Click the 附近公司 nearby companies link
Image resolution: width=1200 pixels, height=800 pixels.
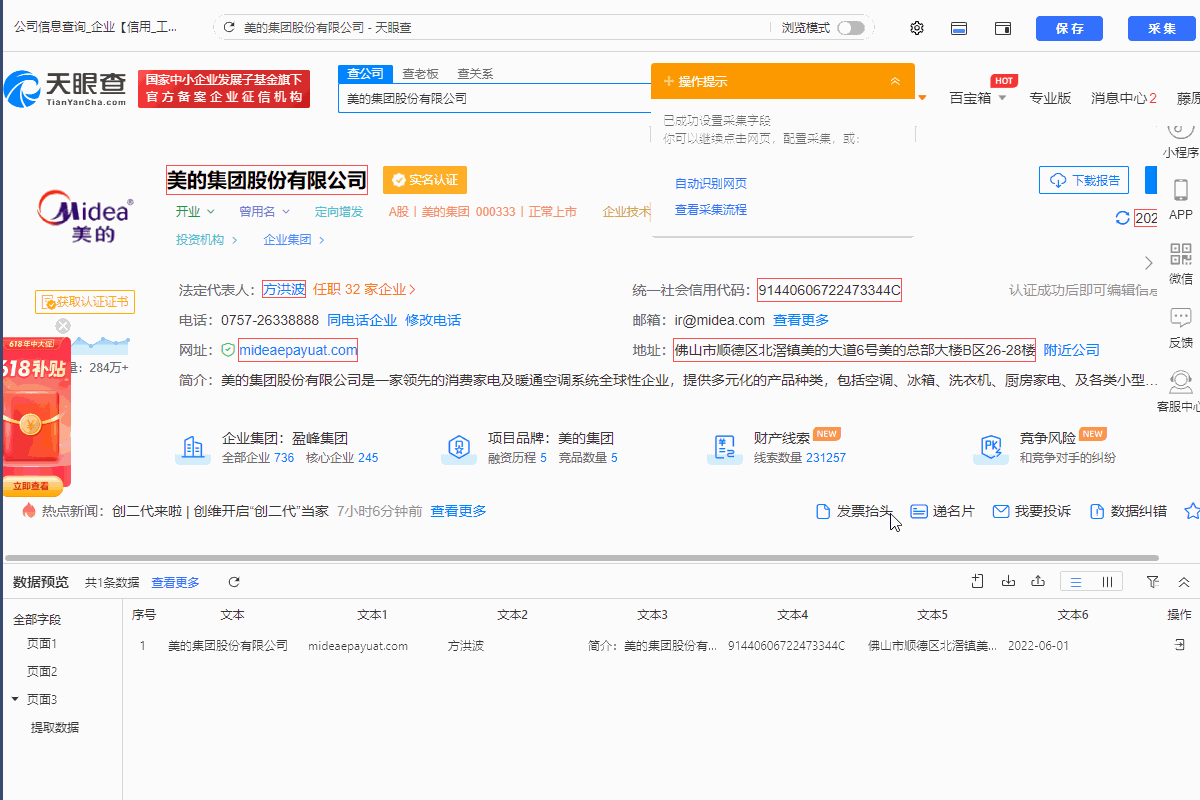coord(1072,350)
